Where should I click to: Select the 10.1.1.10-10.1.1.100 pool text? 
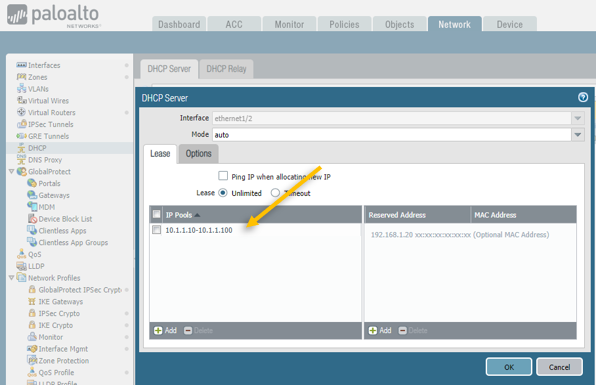pos(199,230)
